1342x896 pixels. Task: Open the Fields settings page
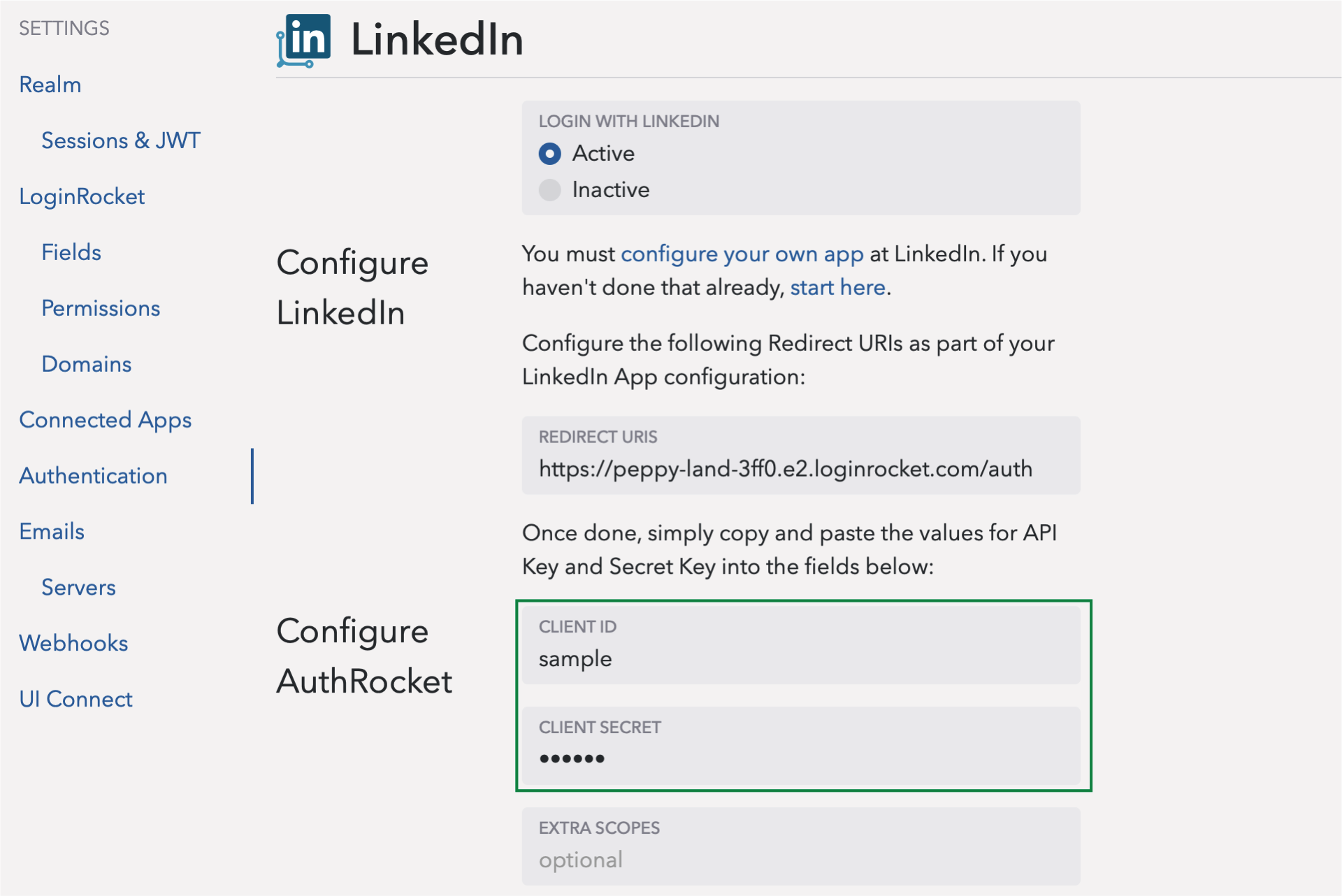(x=71, y=252)
